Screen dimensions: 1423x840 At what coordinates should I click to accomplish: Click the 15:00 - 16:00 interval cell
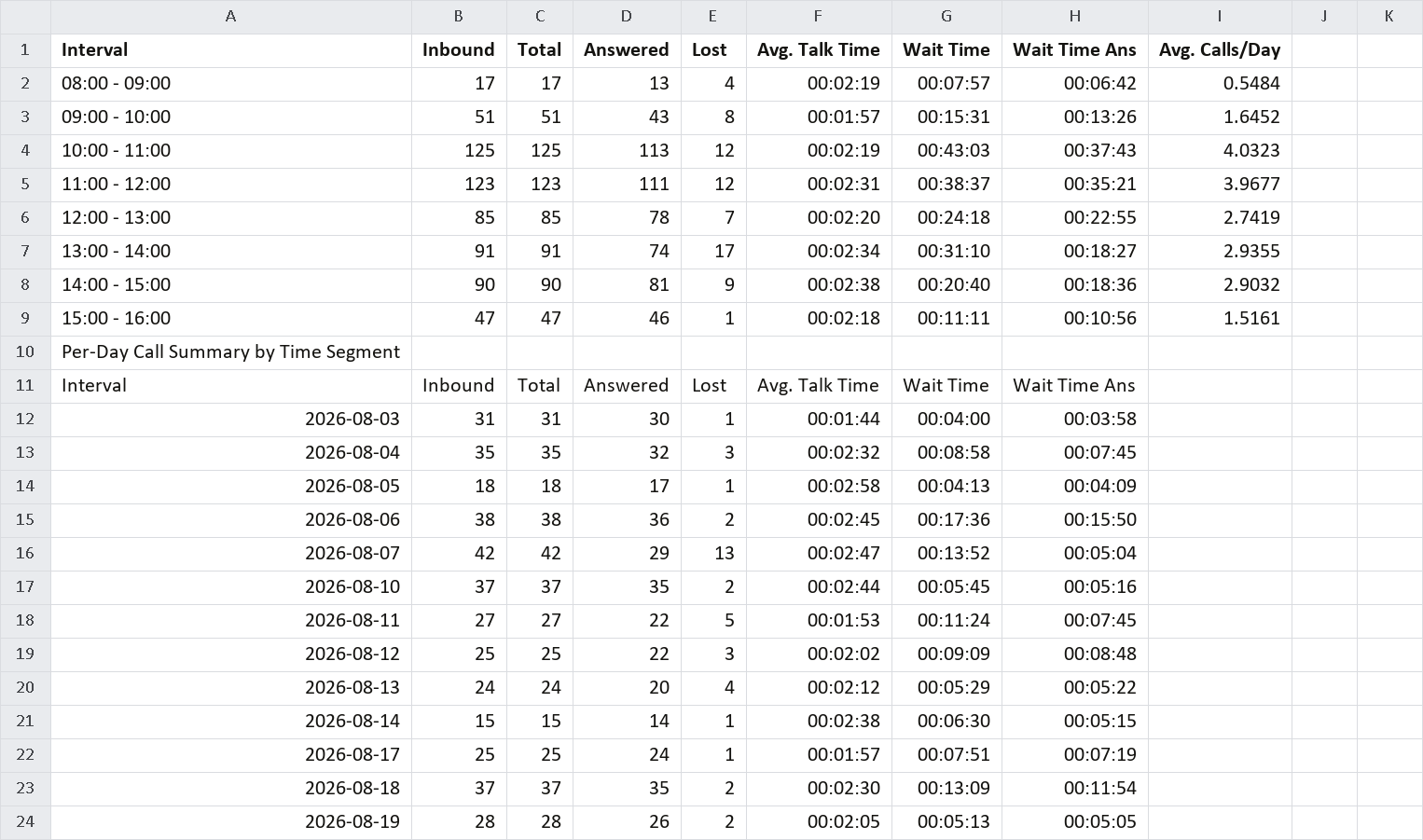(x=231, y=319)
